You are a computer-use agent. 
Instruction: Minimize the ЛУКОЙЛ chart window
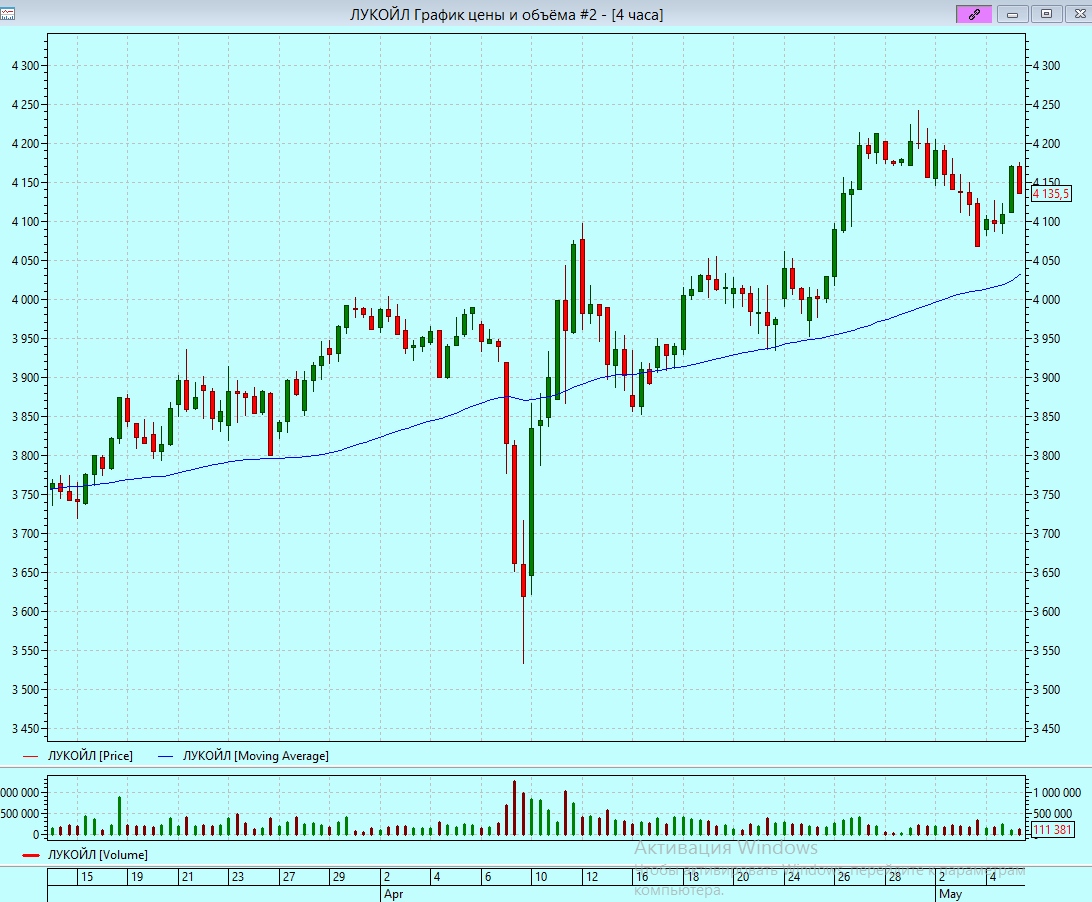click(x=1013, y=13)
